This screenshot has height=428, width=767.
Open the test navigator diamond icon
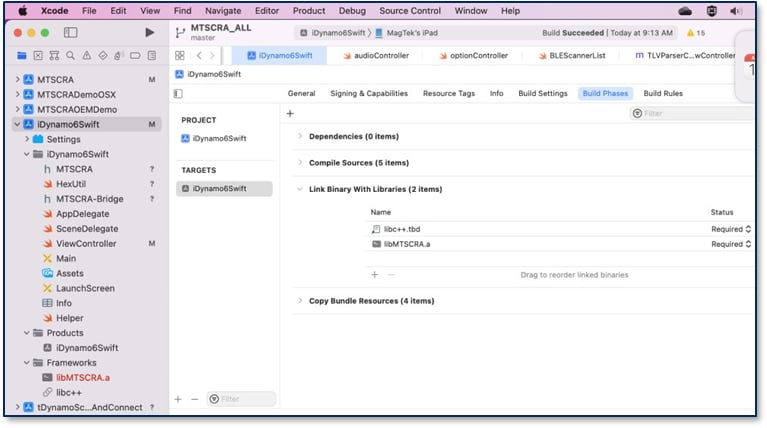click(x=103, y=55)
